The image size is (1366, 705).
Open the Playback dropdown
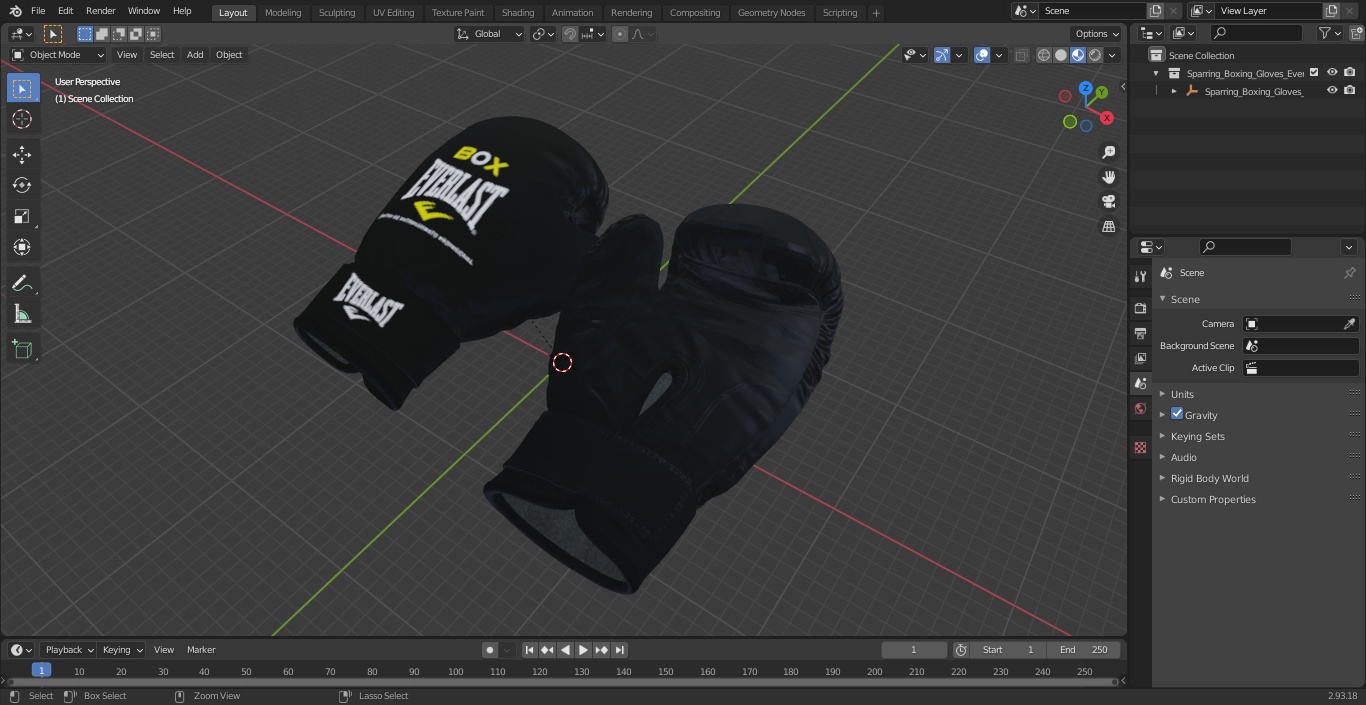(x=68, y=650)
